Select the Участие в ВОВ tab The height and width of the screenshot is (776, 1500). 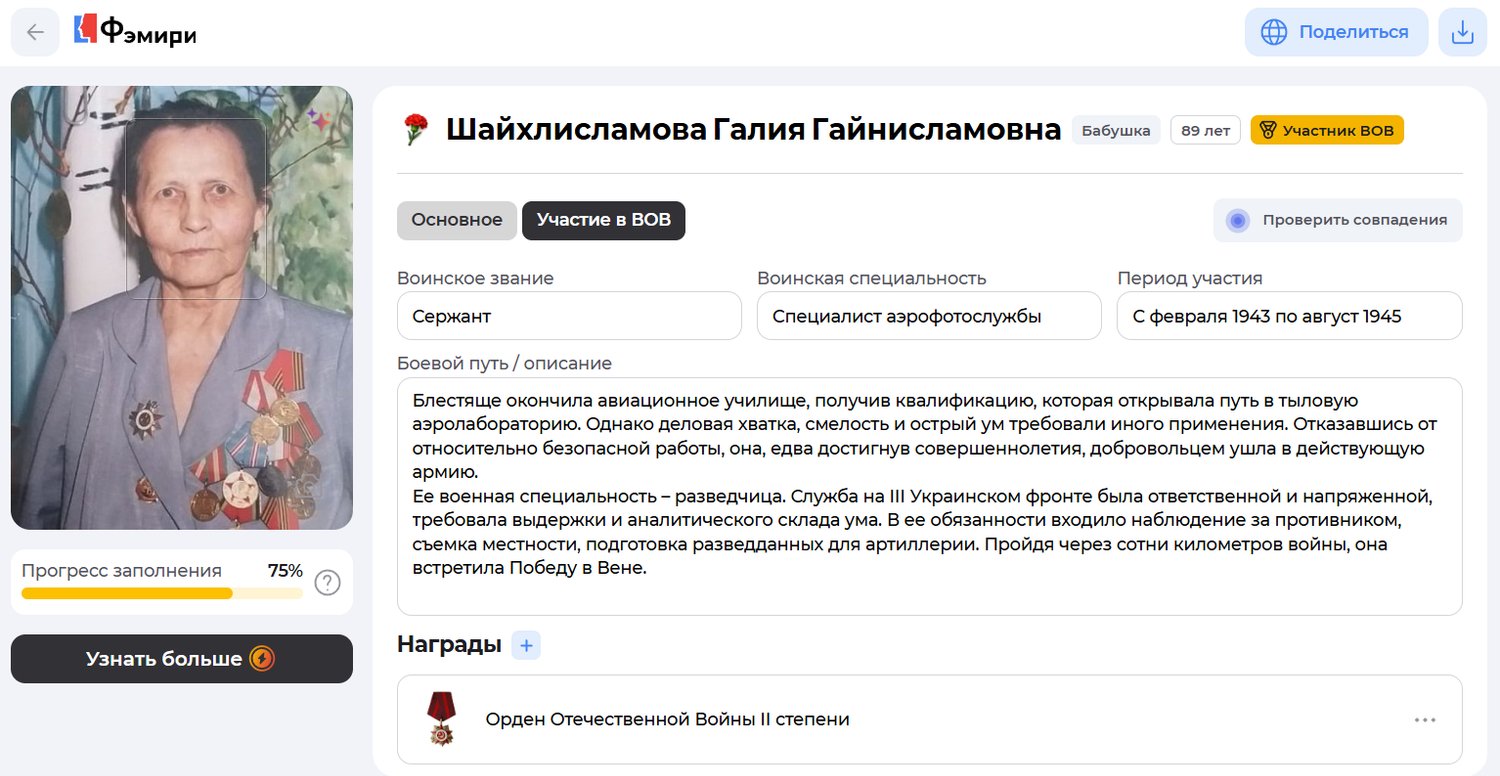pos(603,220)
